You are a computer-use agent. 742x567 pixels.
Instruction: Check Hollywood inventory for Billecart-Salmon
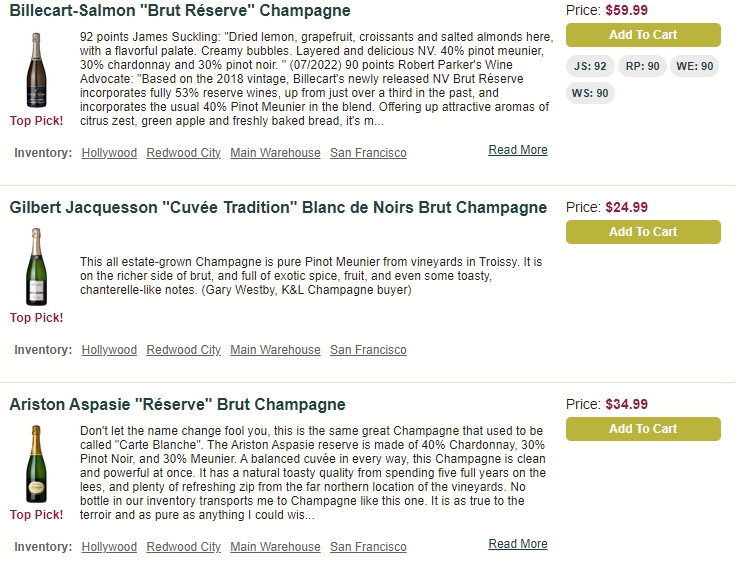click(x=109, y=153)
